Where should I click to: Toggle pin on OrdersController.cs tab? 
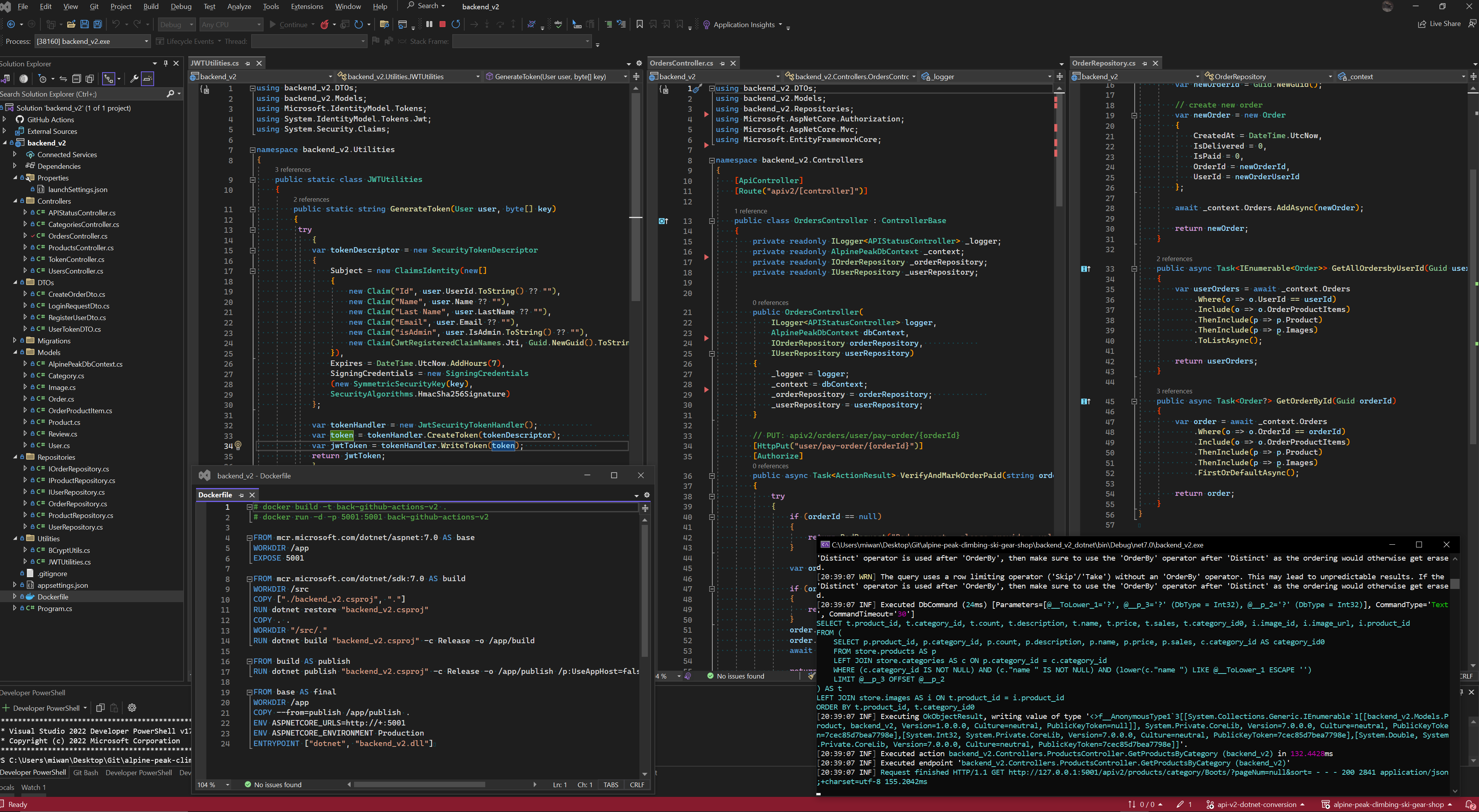(722, 63)
